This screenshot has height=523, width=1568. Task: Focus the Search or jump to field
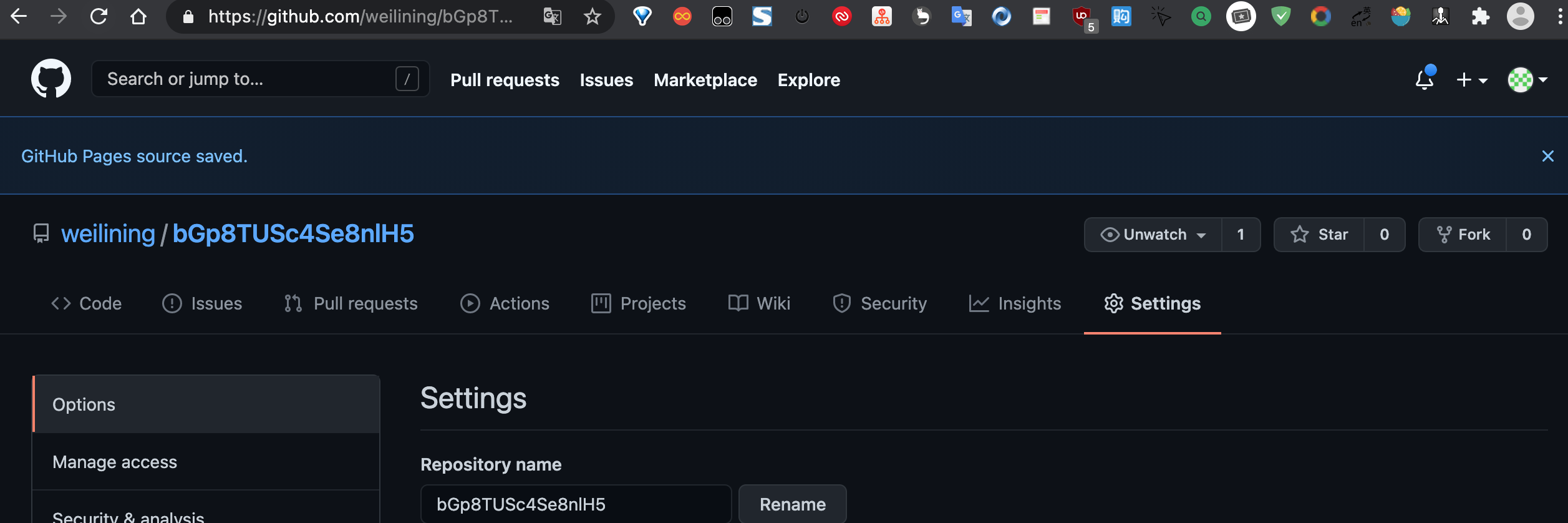click(x=260, y=79)
